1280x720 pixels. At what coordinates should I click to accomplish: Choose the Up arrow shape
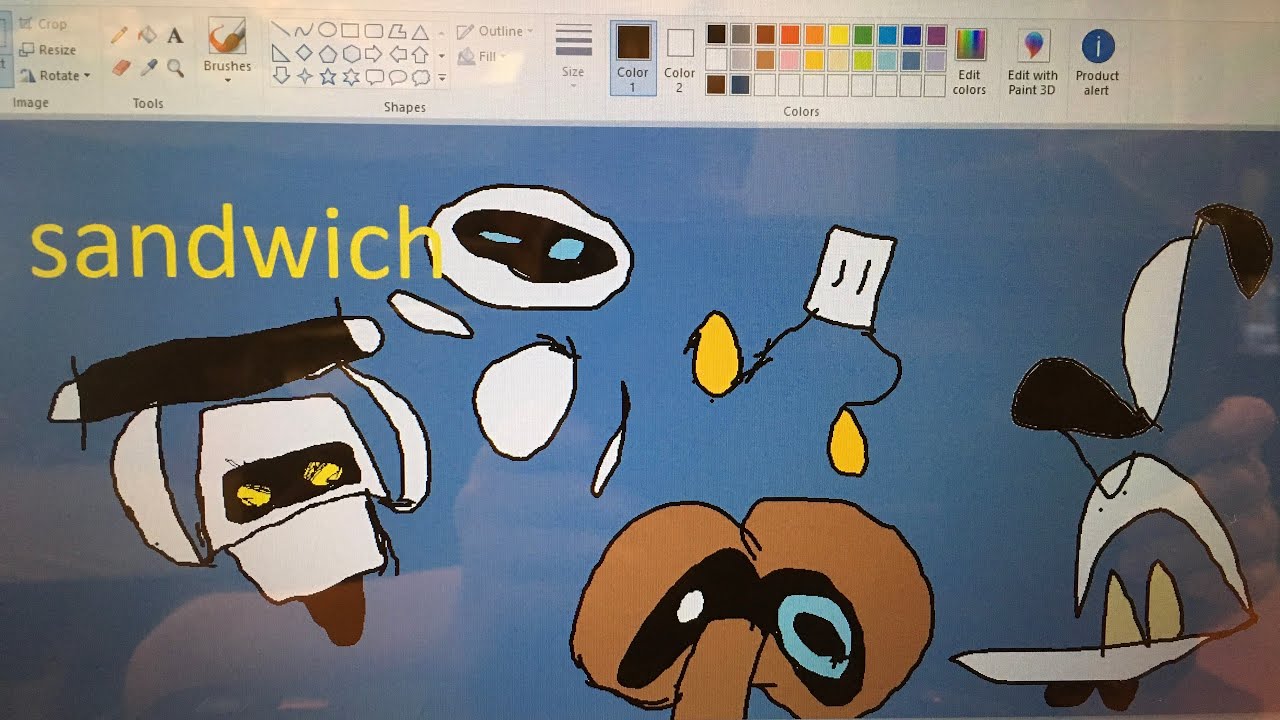tap(420, 54)
